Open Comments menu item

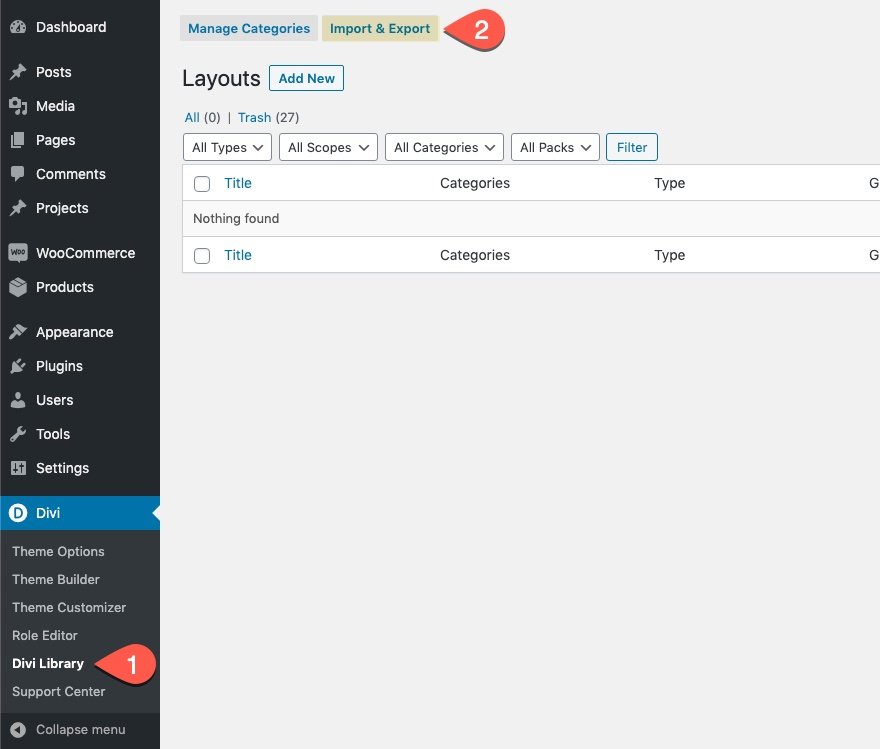[80, 174]
